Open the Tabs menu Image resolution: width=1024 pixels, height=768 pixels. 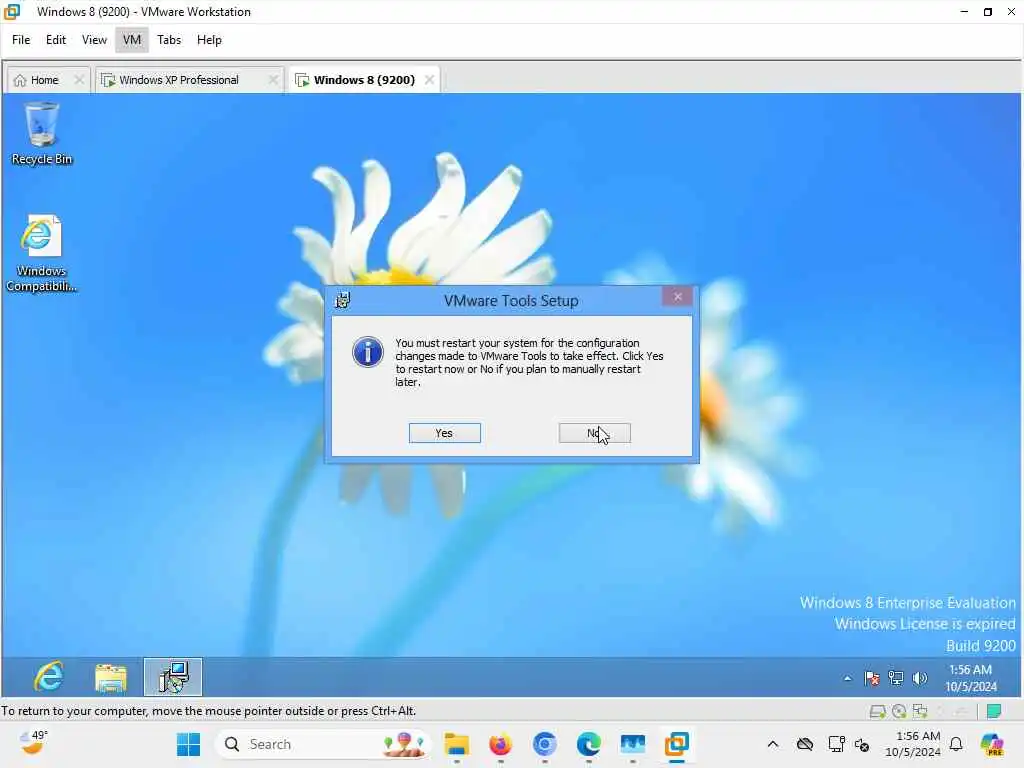(x=169, y=40)
